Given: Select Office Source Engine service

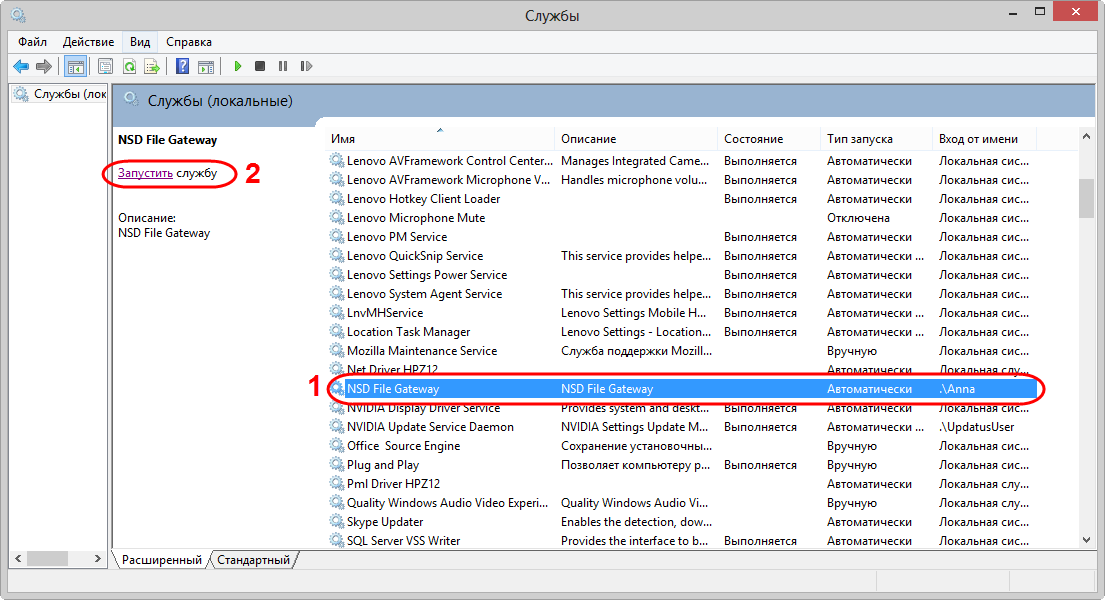Looking at the screenshot, I should (x=683, y=446).
